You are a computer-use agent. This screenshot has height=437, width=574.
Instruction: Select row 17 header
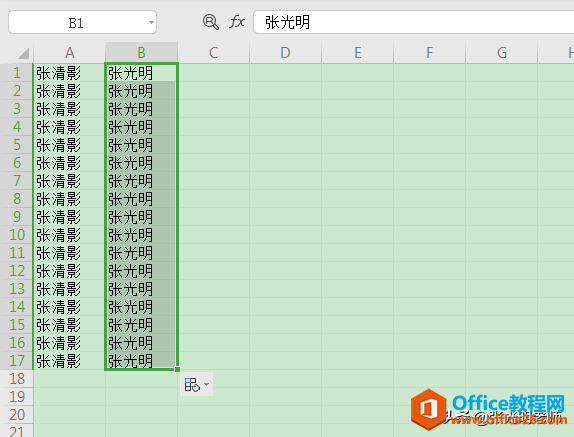coord(17,361)
